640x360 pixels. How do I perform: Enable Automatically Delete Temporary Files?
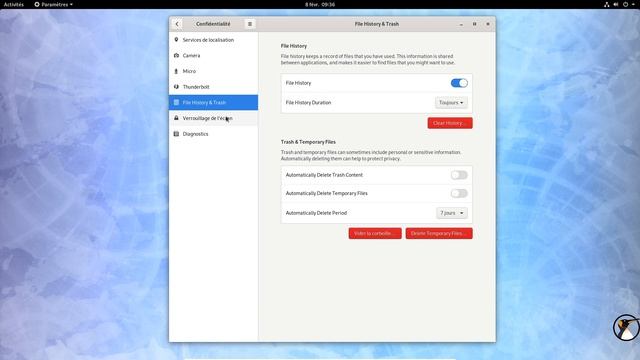(x=459, y=193)
